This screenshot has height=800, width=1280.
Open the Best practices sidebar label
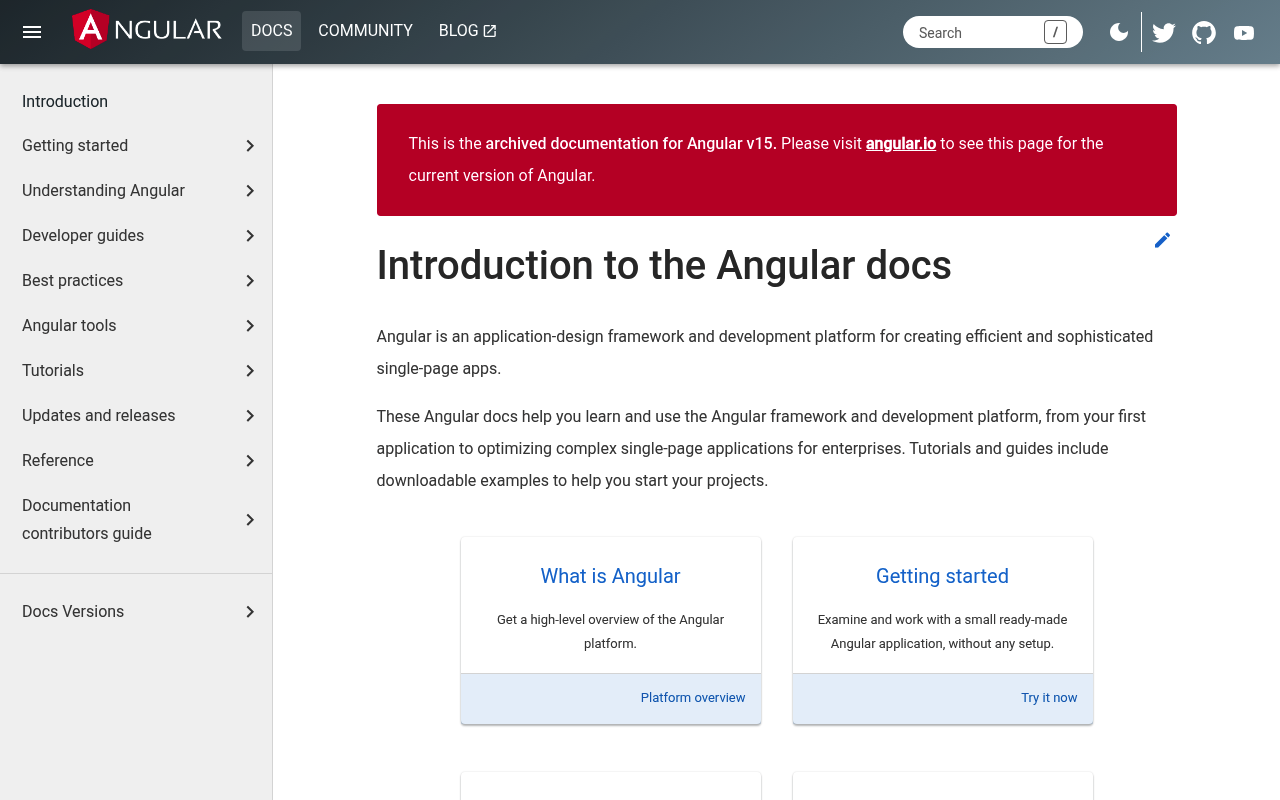tap(72, 281)
